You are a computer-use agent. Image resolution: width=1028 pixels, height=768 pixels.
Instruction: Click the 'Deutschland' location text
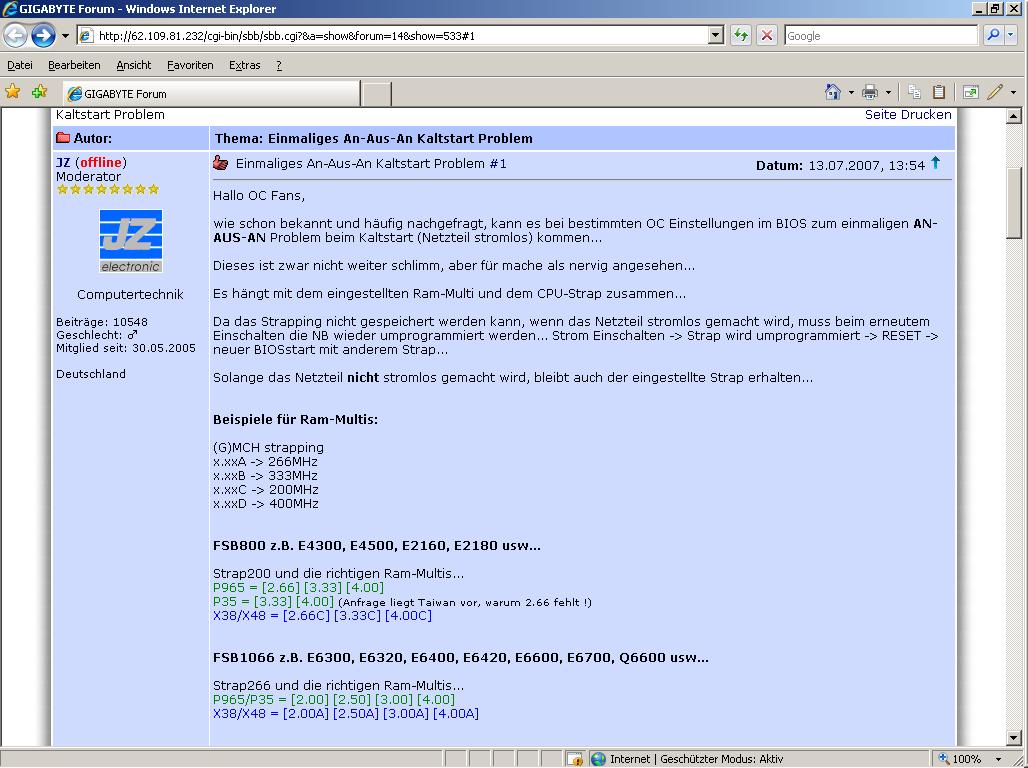pyautogui.click(x=90, y=374)
